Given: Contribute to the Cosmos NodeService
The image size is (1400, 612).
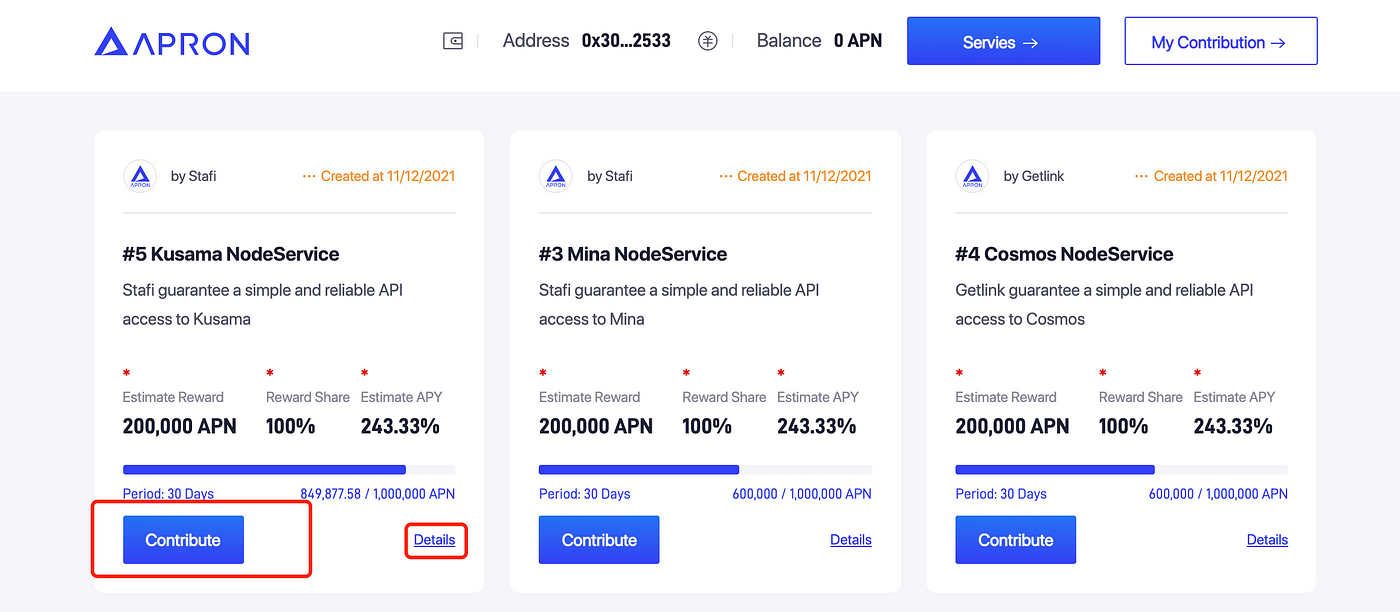Looking at the screenshot, I should pos(1016,540).
